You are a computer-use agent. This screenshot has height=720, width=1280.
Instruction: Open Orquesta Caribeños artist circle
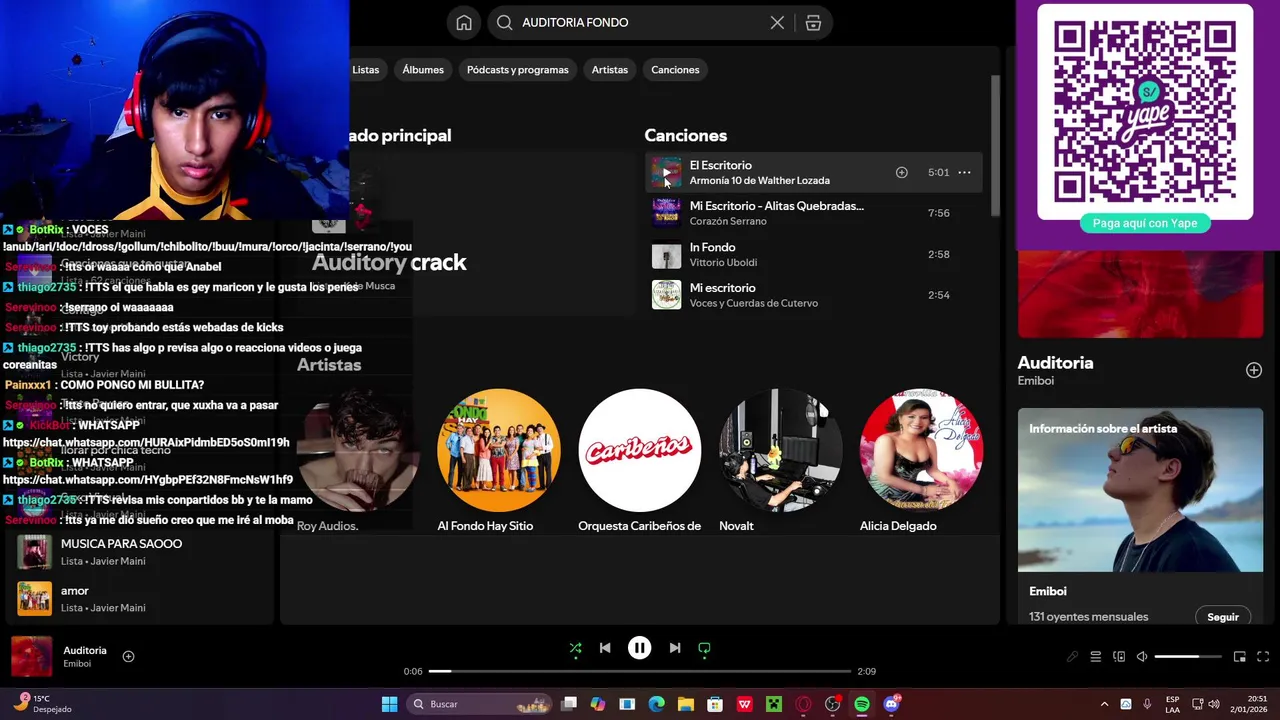click(x=639, y=450)
